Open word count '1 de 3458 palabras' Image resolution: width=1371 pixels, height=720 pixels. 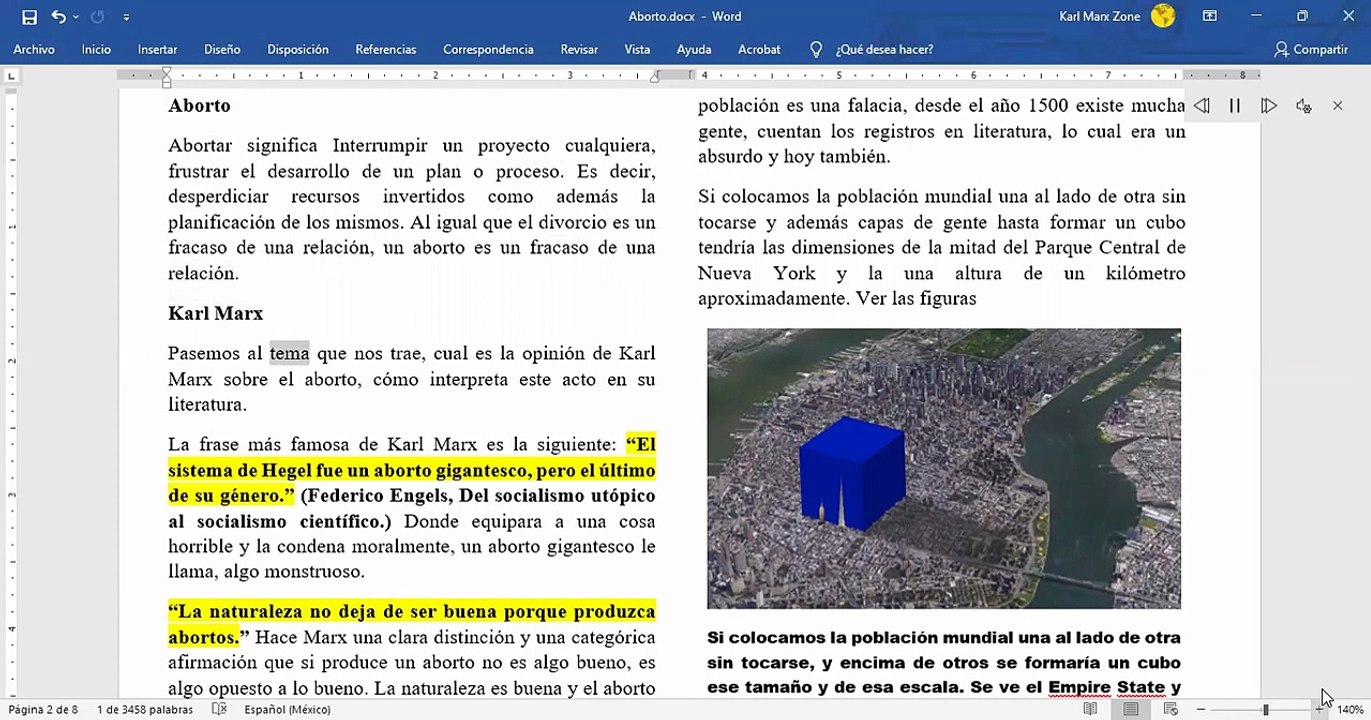145,709
